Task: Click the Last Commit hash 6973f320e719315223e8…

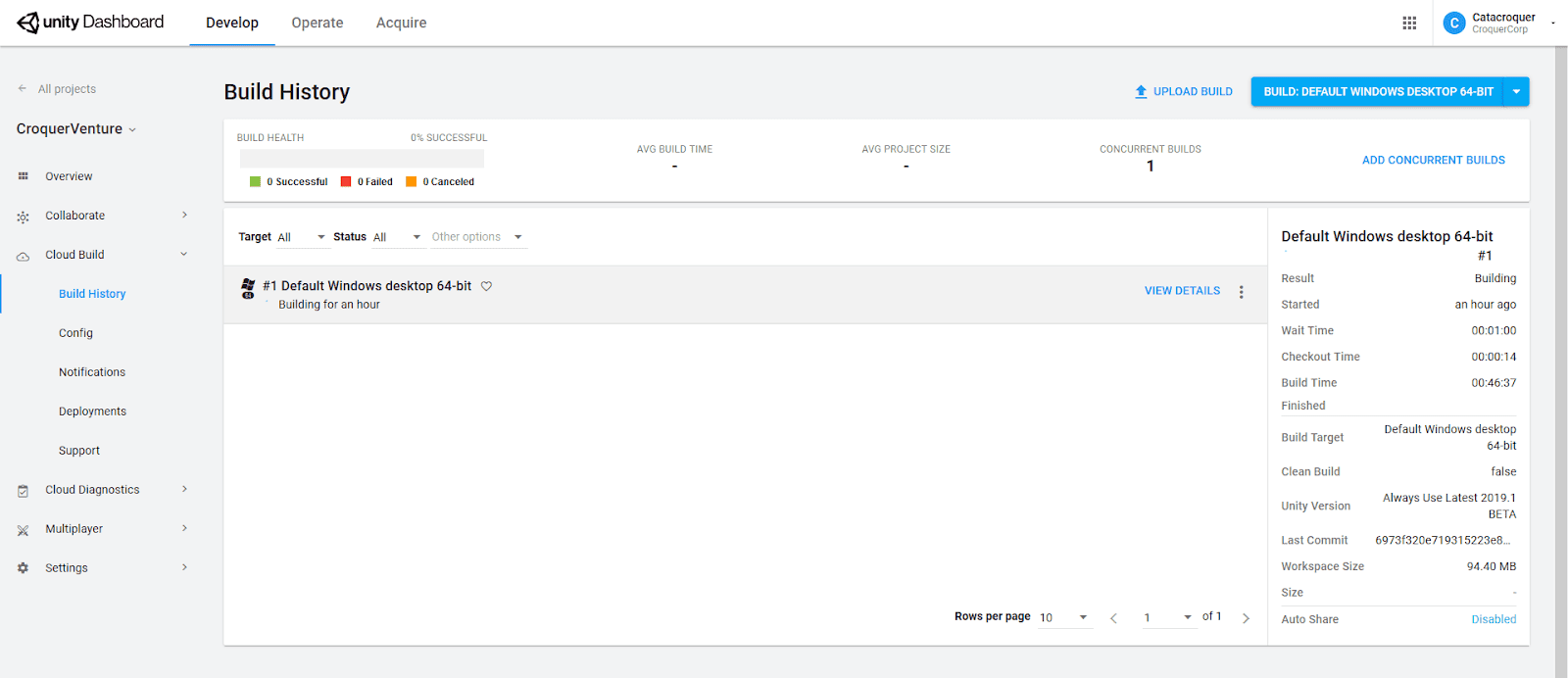Action: [1443, 540]
